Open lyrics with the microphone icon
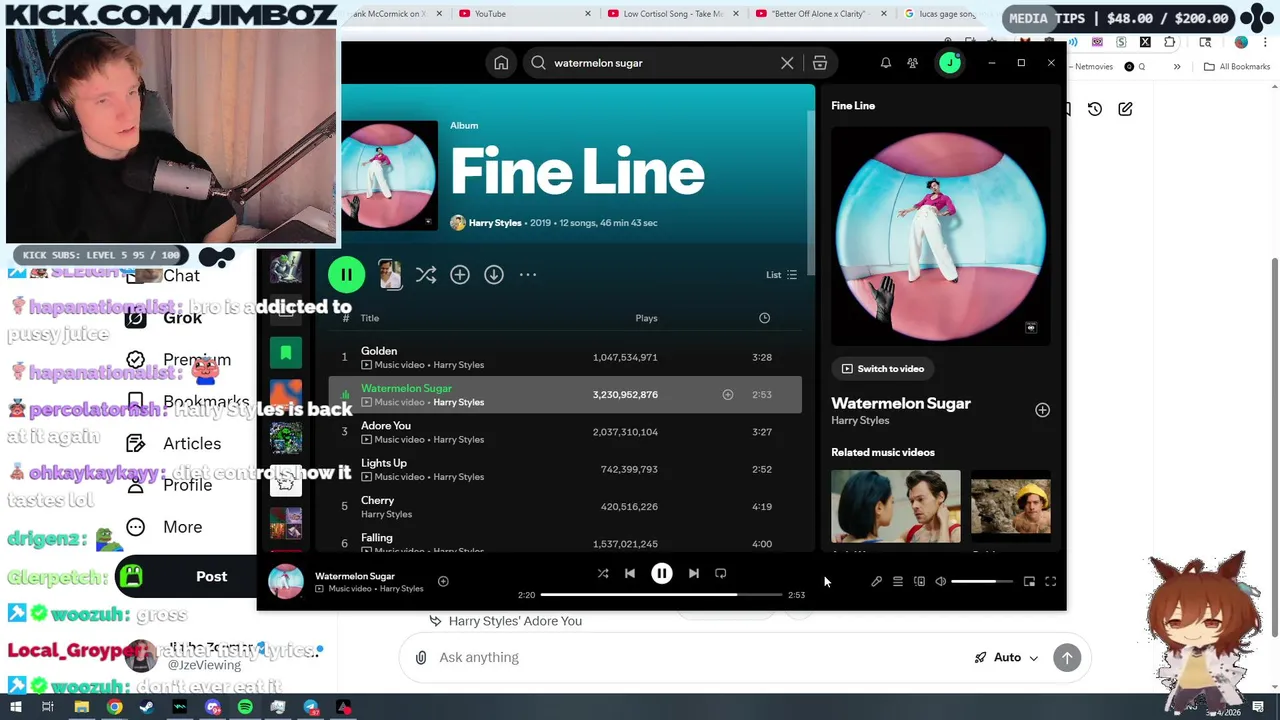 pyautogui.click(x=877, y=582)
